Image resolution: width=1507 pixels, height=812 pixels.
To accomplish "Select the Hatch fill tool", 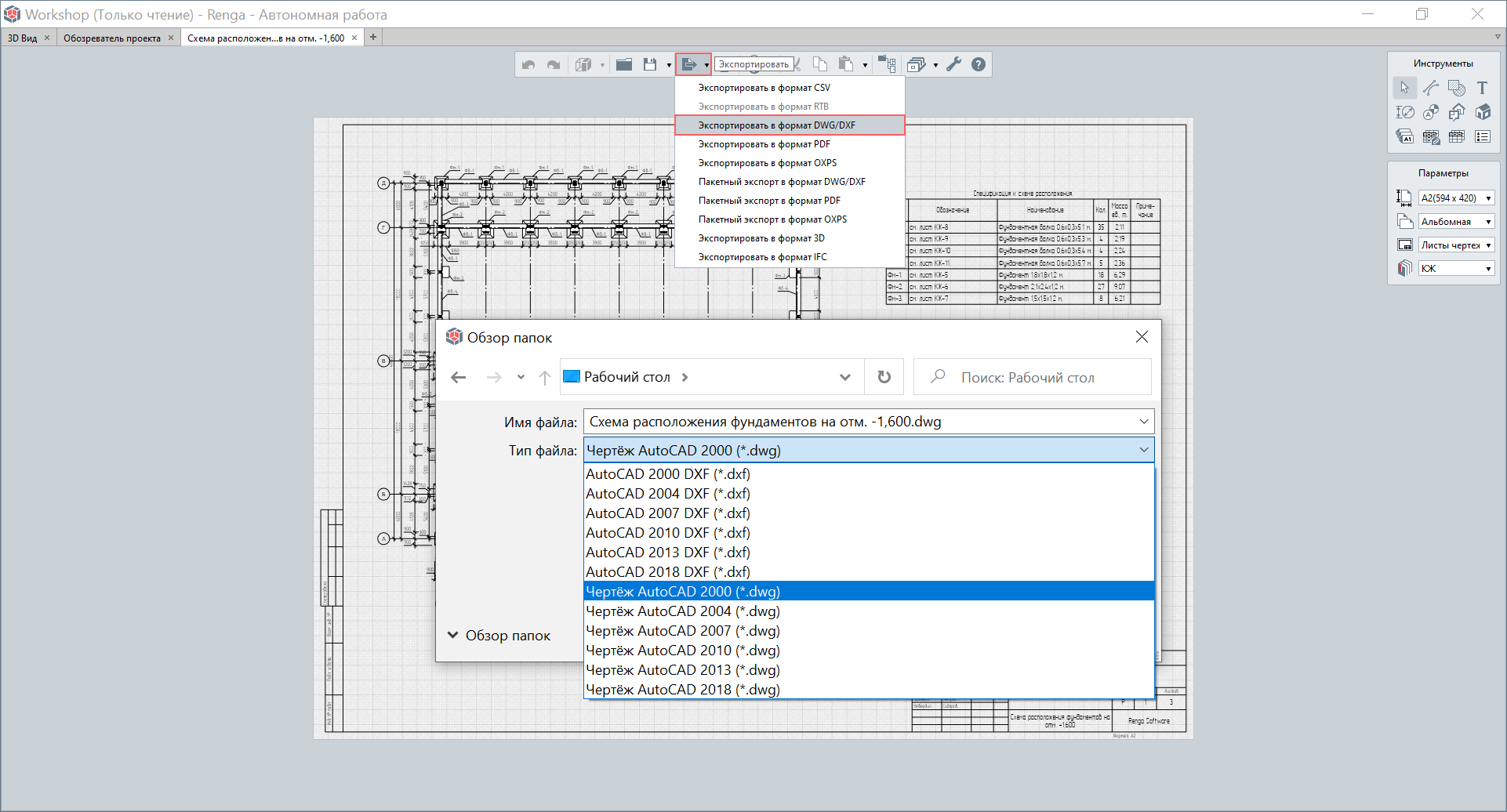I will (1457, 88).
